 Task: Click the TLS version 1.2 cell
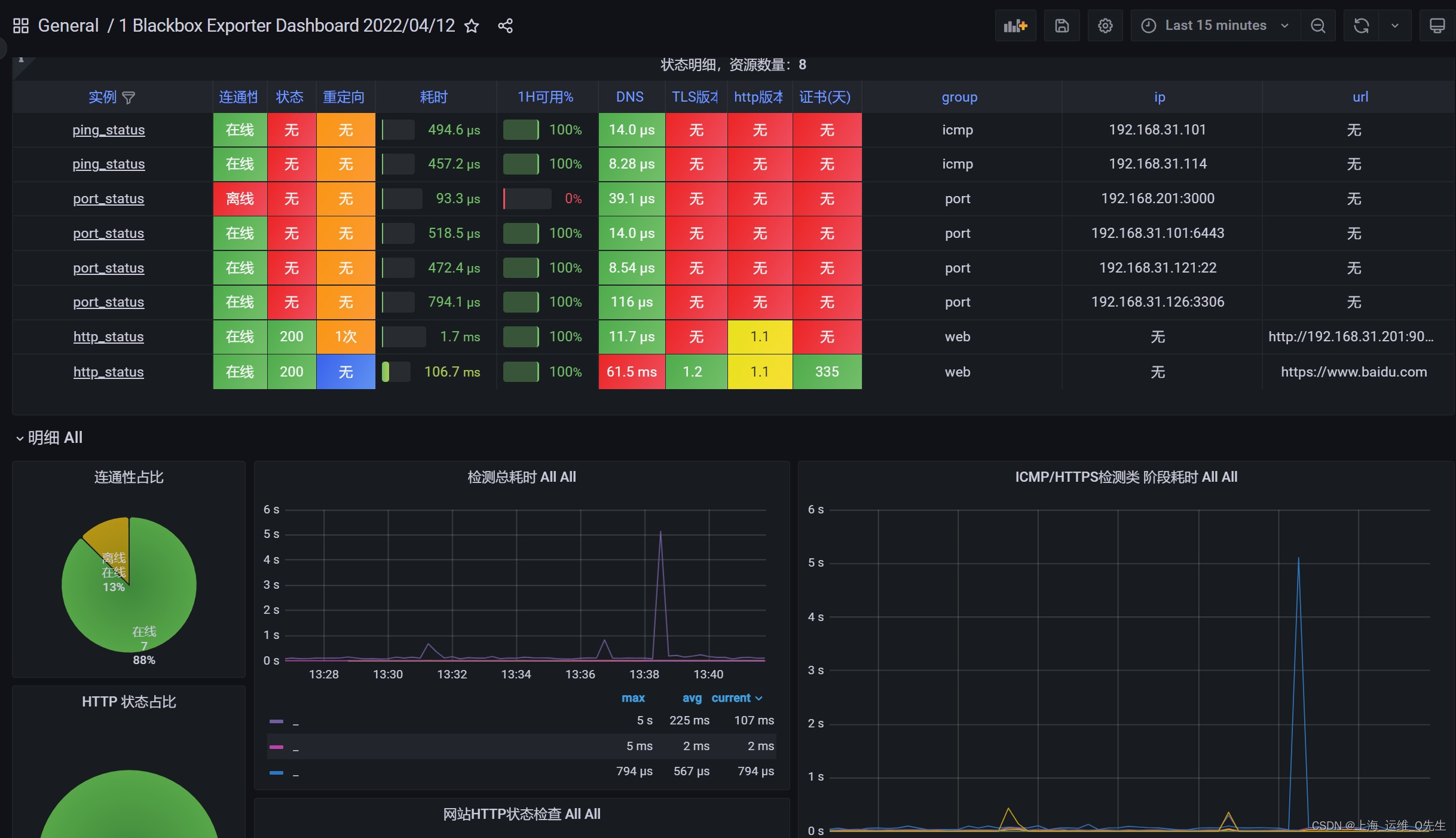(x=696, y=372)
